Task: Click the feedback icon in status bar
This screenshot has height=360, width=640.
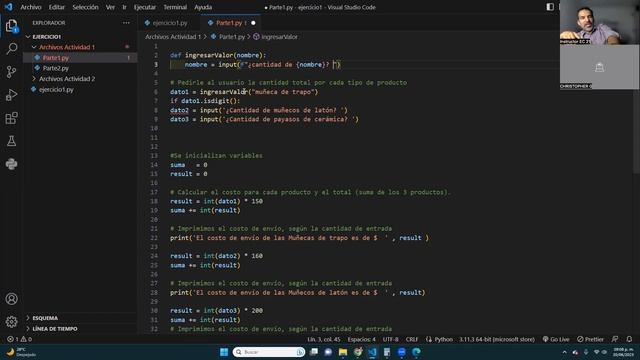Action: point(615,339)
